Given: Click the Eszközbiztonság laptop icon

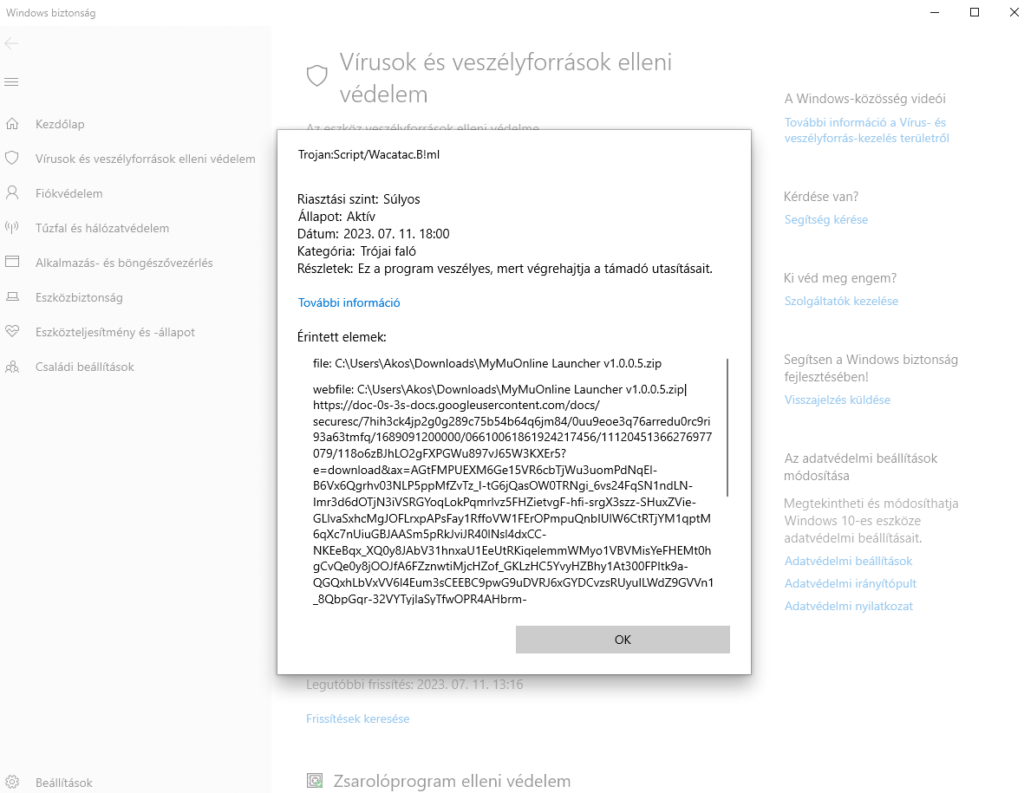Looking at the screenshot, I should coord(13,297).
